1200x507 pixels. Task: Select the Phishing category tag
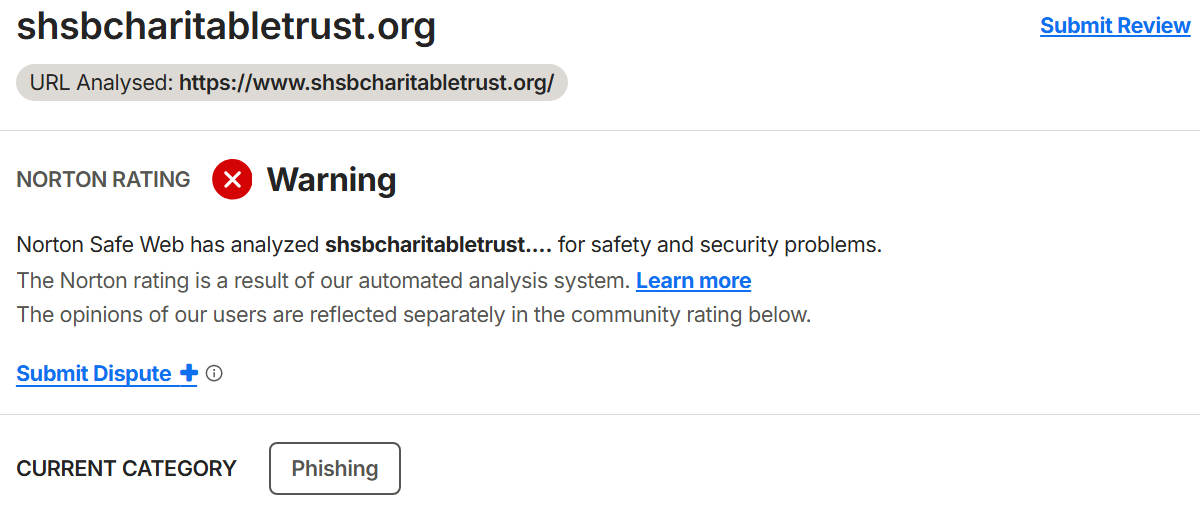pos(335,468)
